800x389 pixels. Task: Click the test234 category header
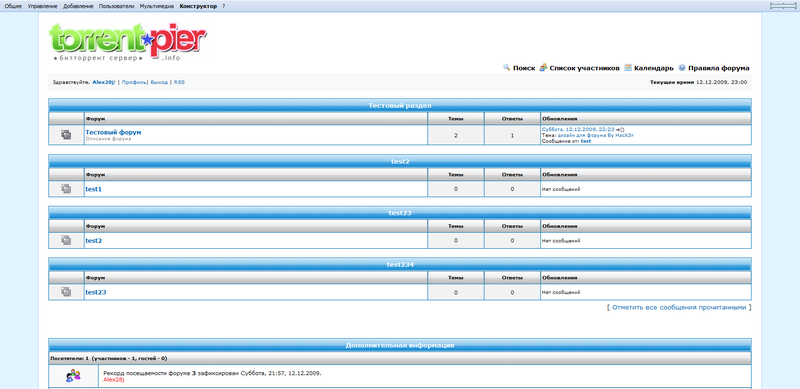pos(400,264)
